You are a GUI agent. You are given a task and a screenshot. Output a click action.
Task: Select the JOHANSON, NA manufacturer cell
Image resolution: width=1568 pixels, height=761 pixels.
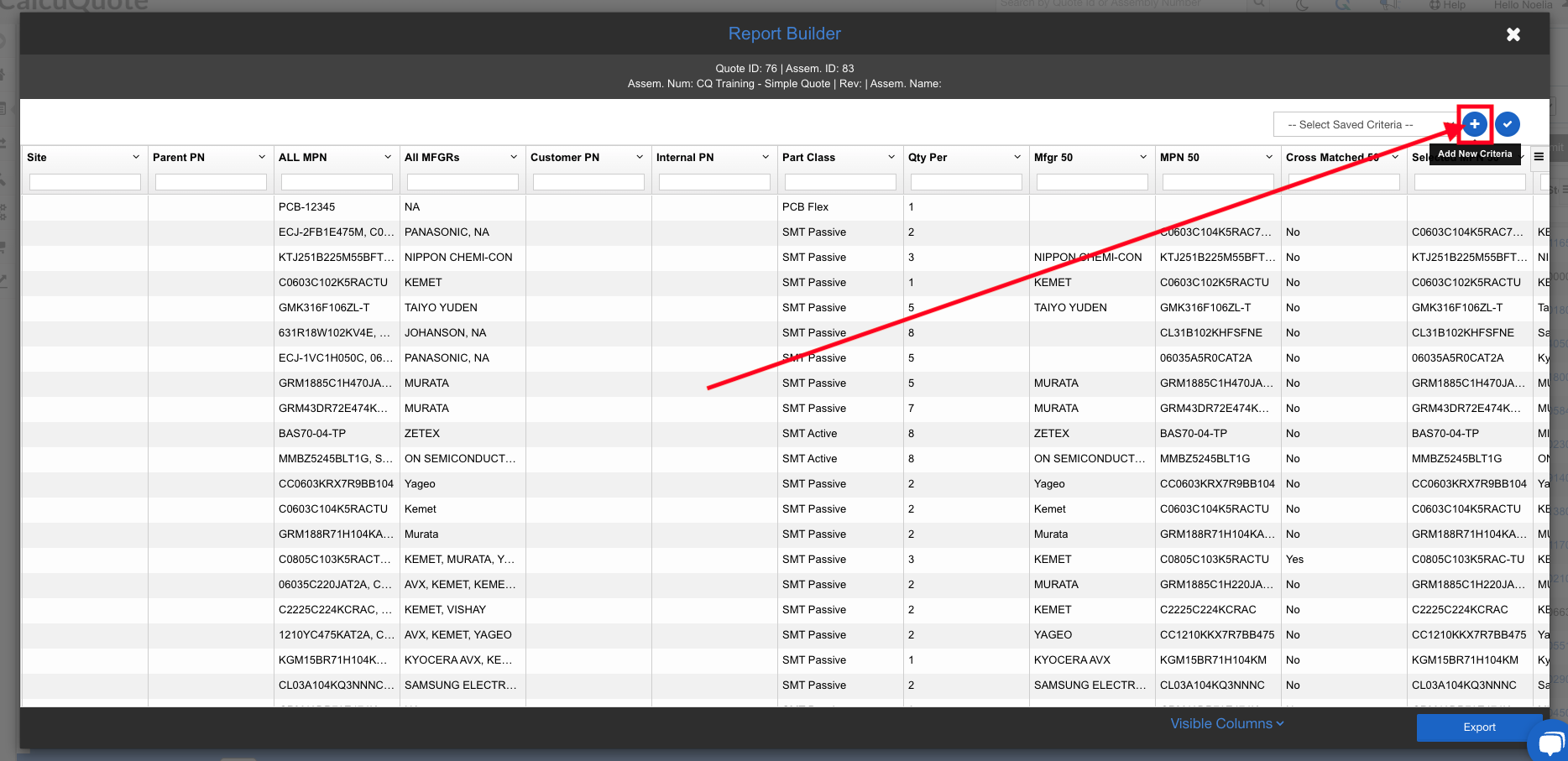coord(463,333)
